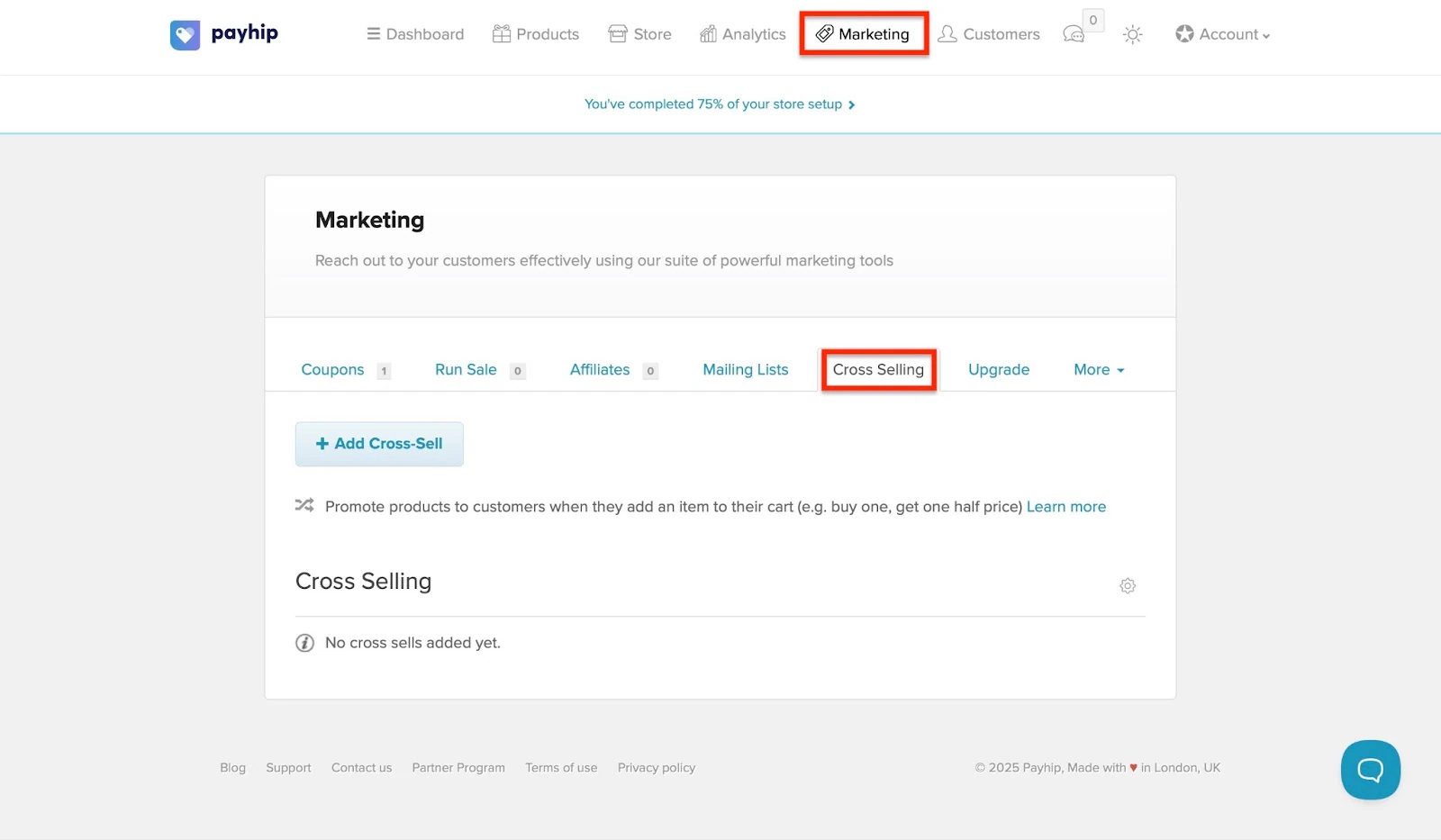Open the messages chat bubble icon
The height and width of the screenshot is (840, 1441).
1074,34
